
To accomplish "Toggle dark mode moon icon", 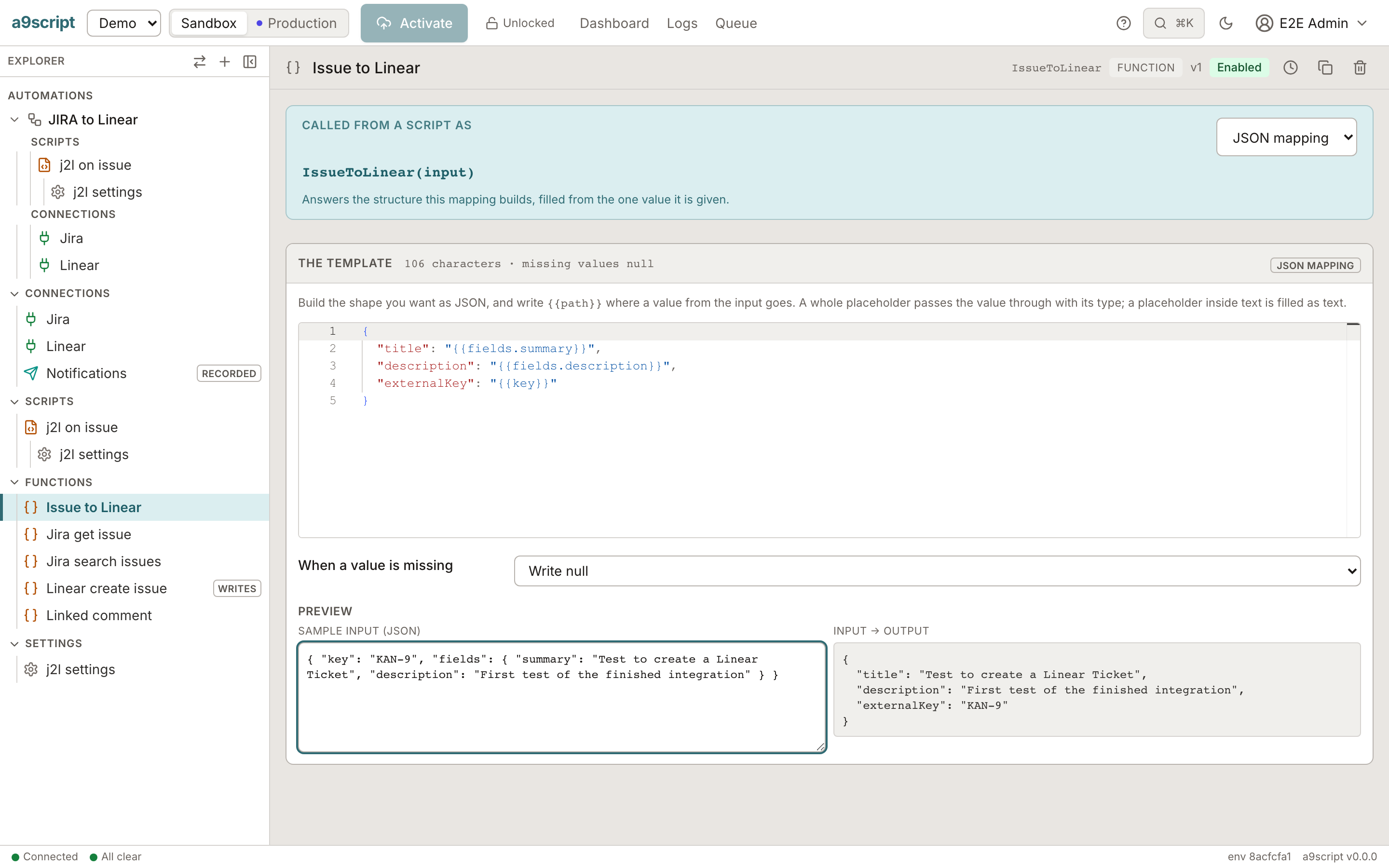I will pyautogui.click(x=1226, y=23).
